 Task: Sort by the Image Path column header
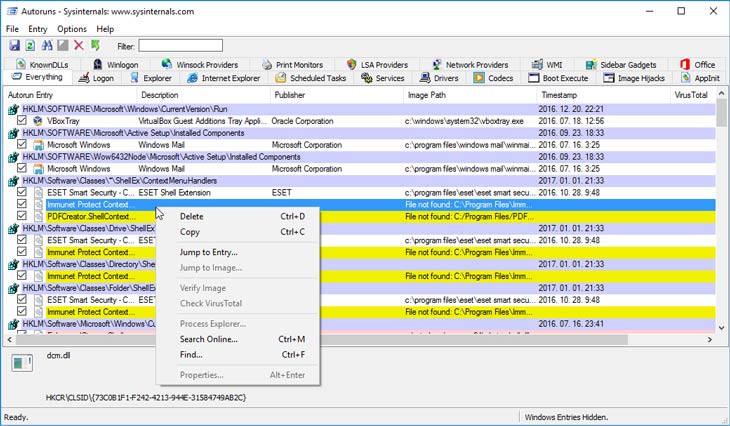470,95
